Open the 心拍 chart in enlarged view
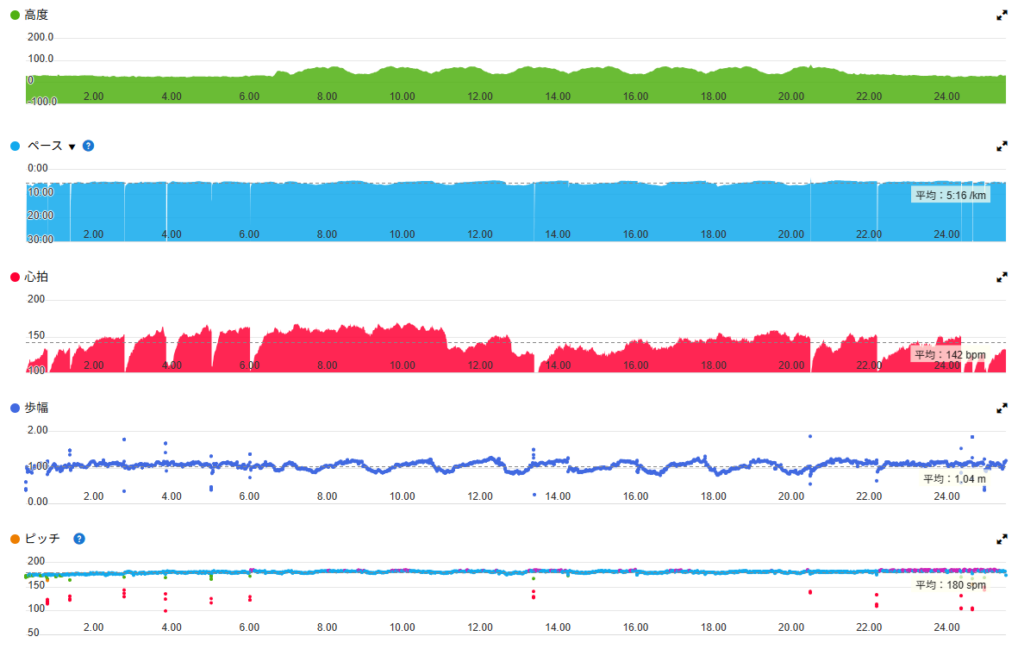 (x=1001, y=277)
